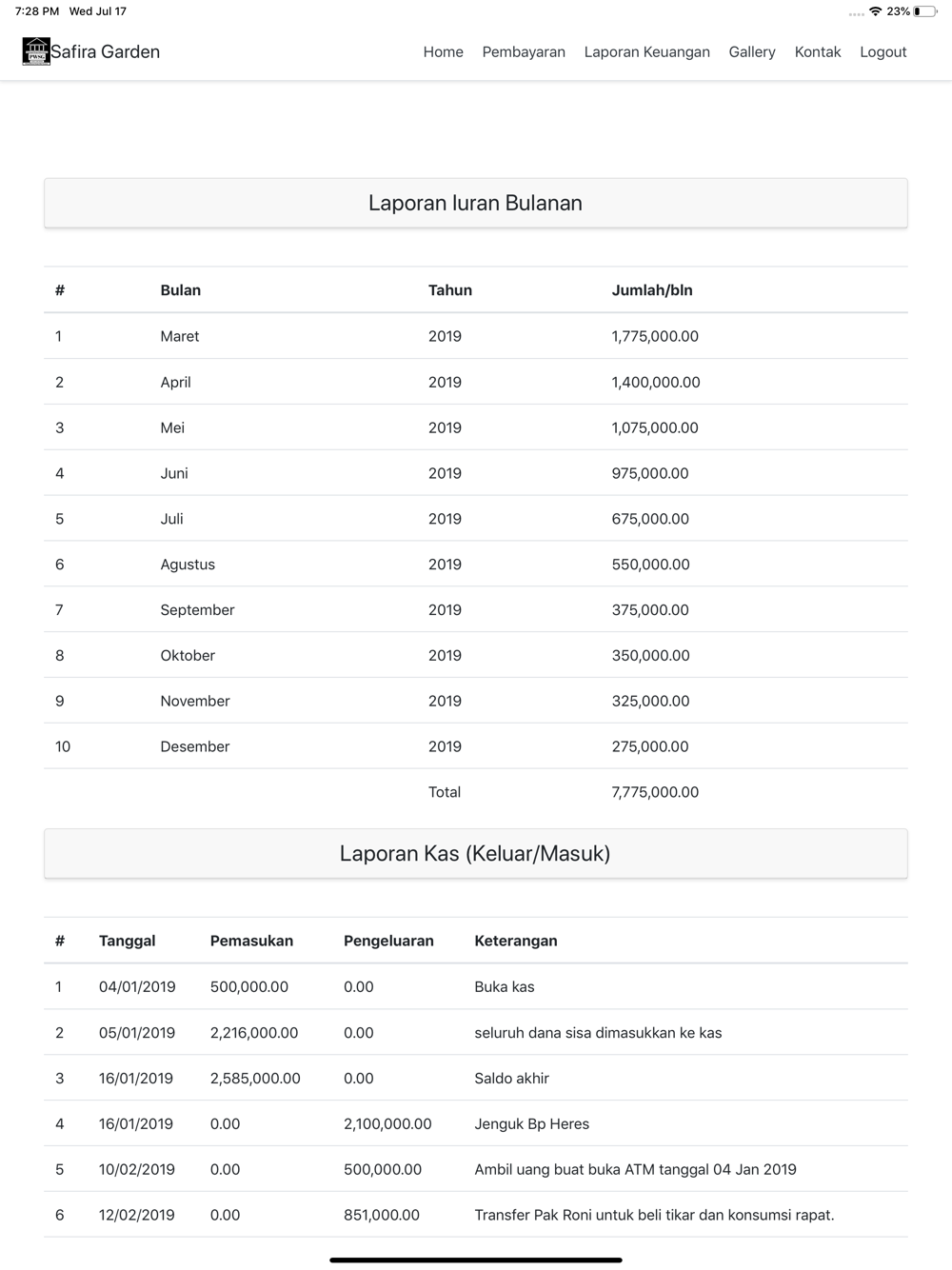Click the Total value 7,775,000.00
Screen dimensions: 952x1270
coord(655,792)
